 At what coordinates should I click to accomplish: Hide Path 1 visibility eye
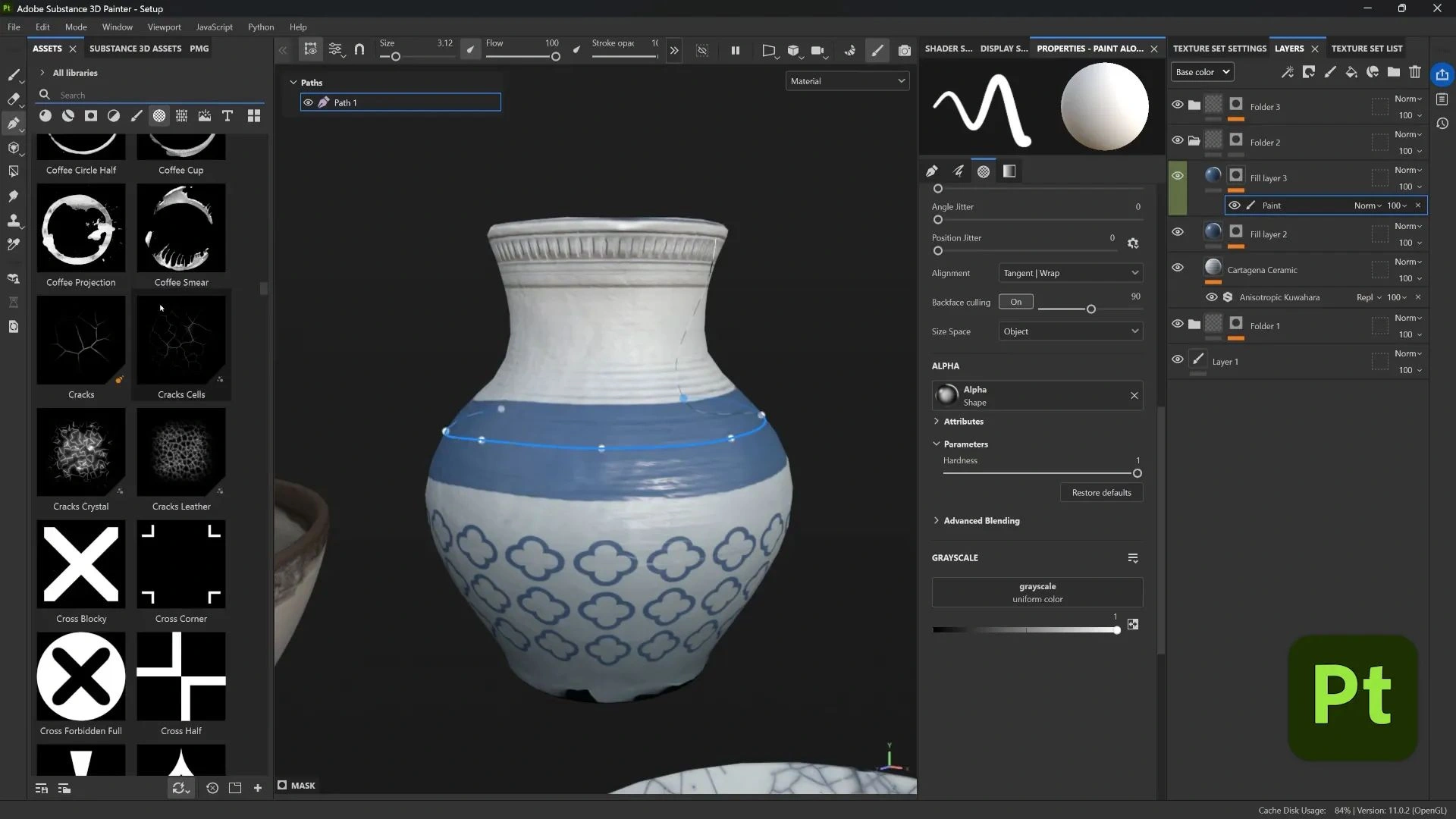308,102
